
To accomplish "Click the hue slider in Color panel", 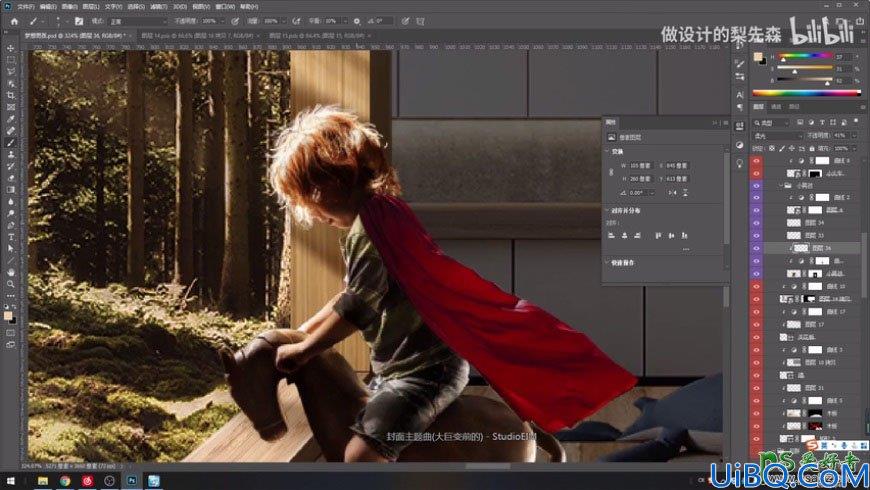I will point(805,56).
